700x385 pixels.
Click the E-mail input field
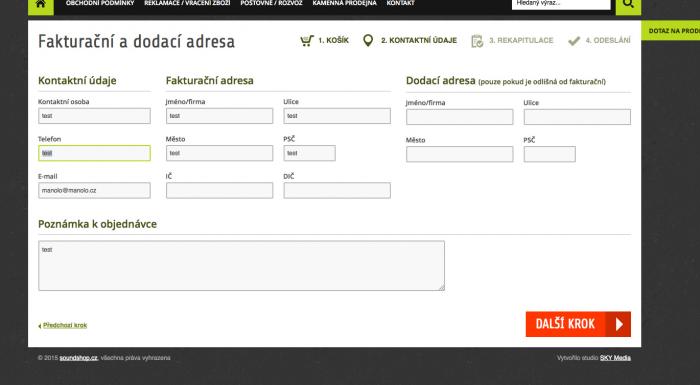pyautogui.click(x=94, y=190)
